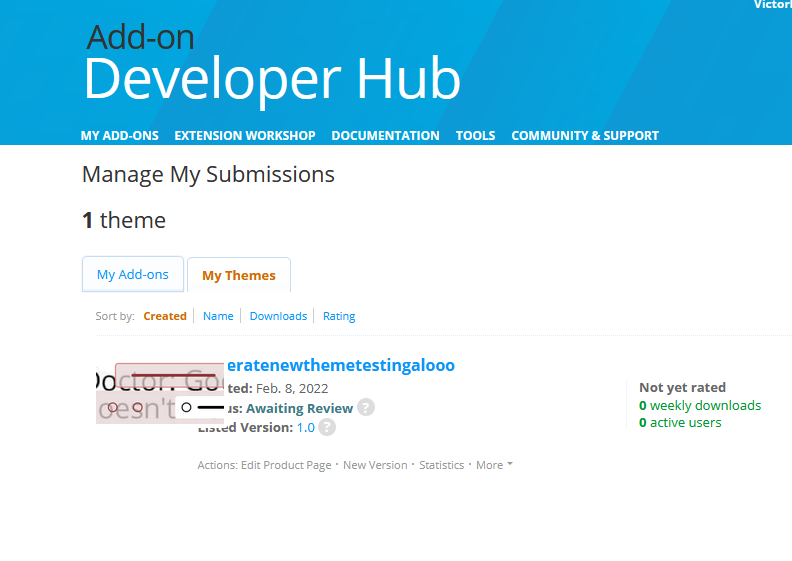Expand the More actions dropdown
Image resolution: width=792 pixels, height=561 pixels.
pos(494,465)
